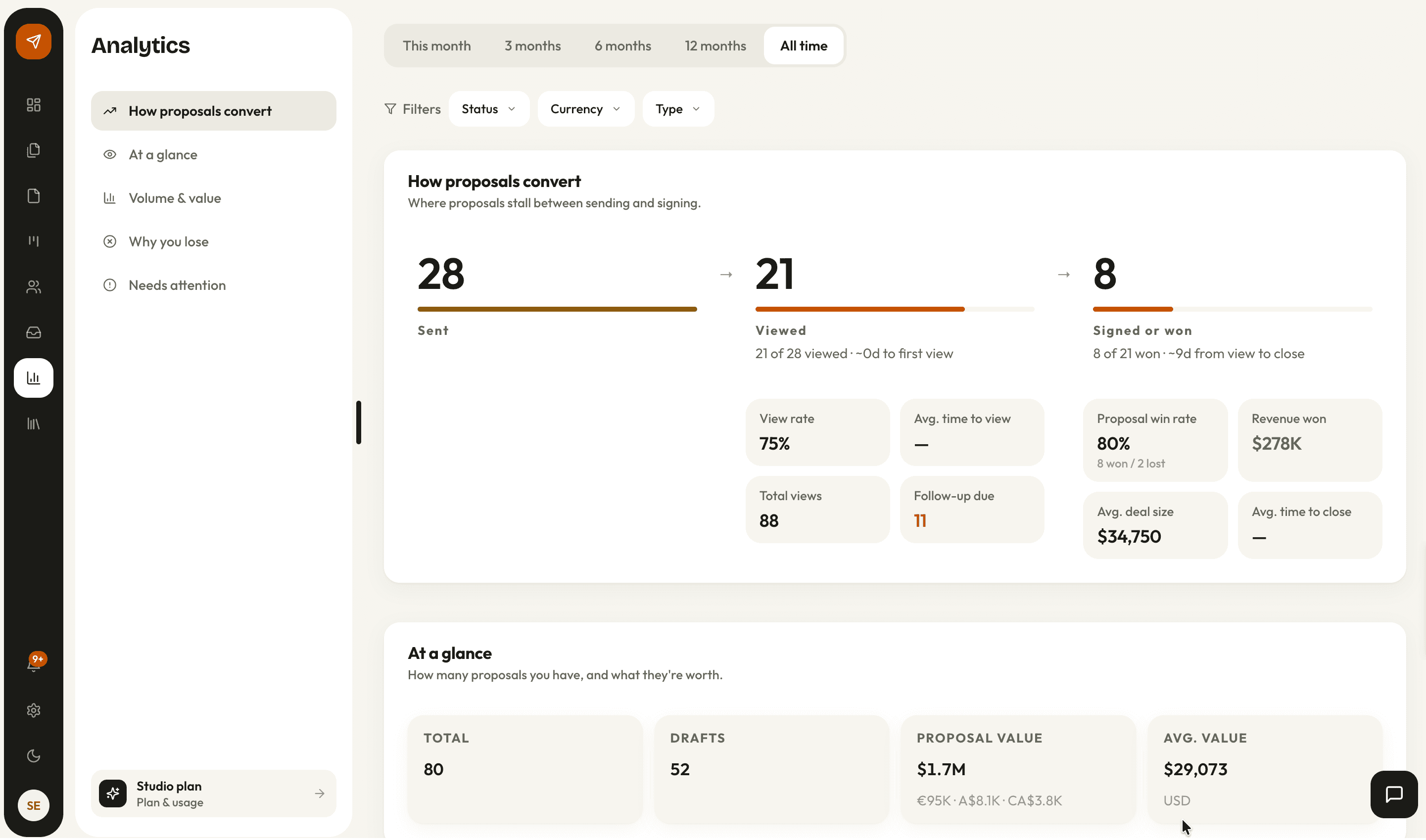Viewport: 1426px width, 840px height.
Task: Click the Viewed progress bar
Action: [x=895, y=310]
